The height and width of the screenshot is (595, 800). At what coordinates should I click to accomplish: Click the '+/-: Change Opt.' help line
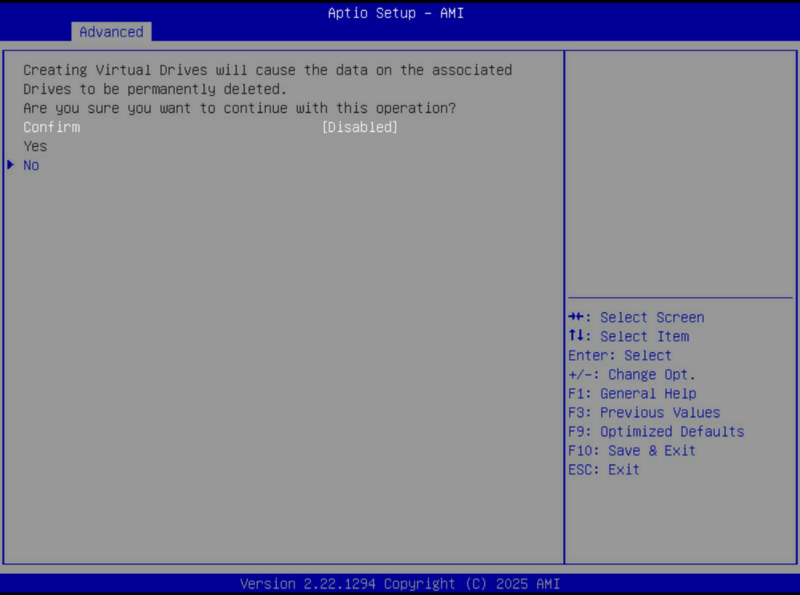coord(632,375)
